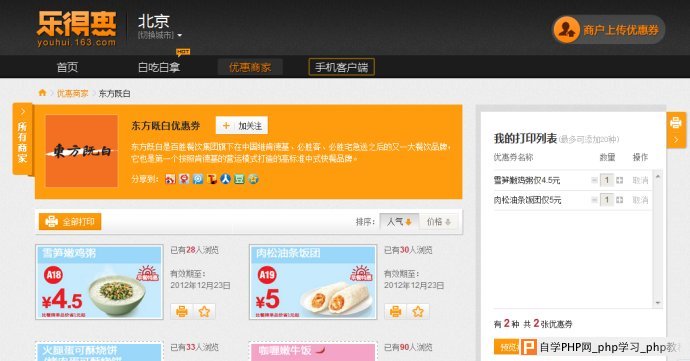The image size is (690, 361).
Task: Open the 肉松油条饭团 ¥5 coupon image
Action: point(313,282)
